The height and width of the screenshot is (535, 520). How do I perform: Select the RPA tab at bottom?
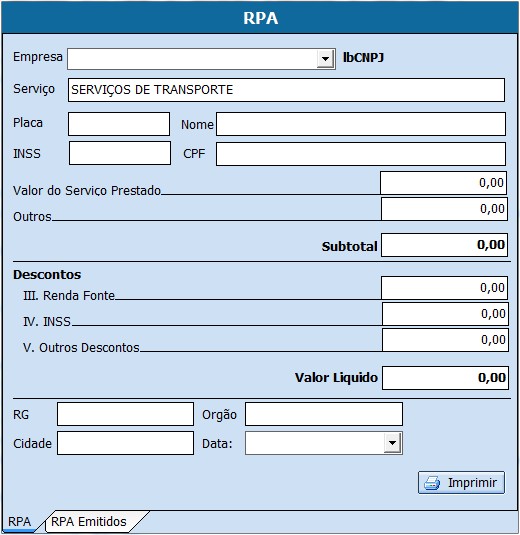coord(20,521)
